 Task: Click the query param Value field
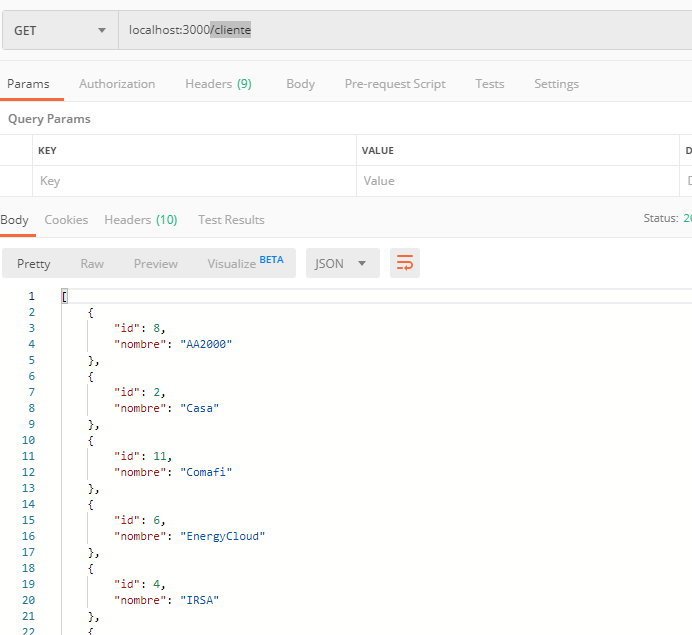(516, 181)
